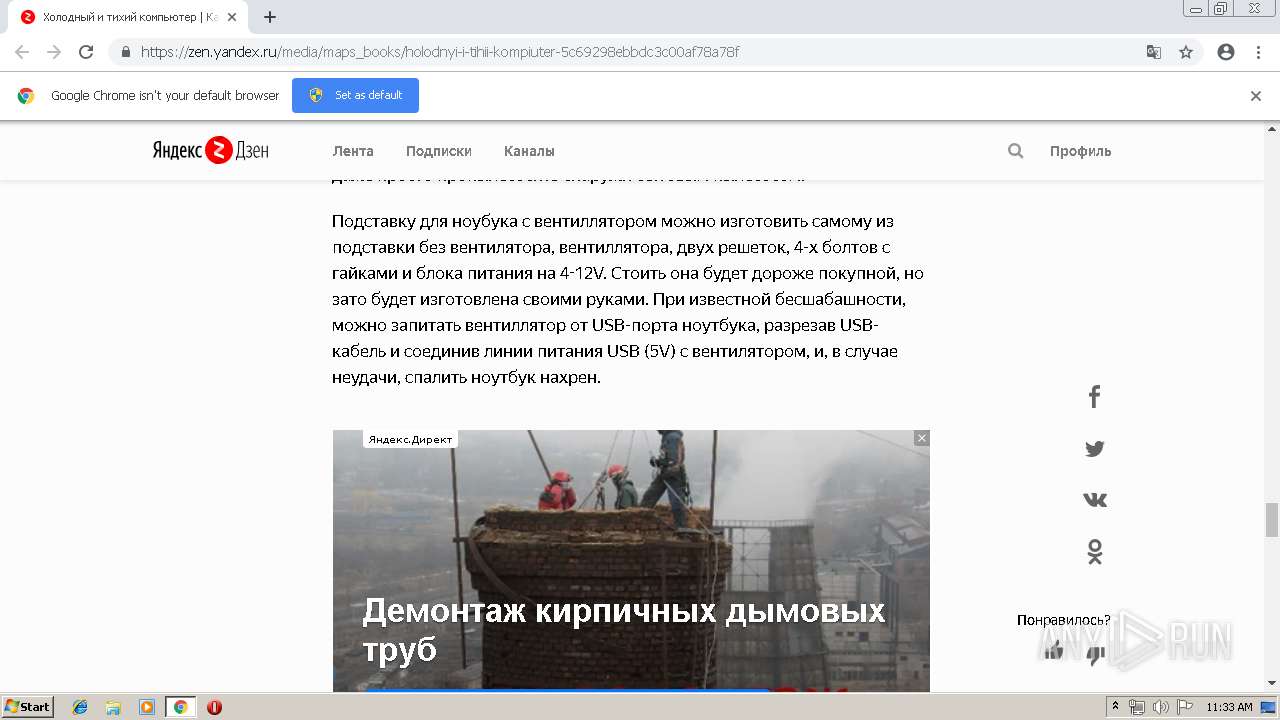The image size is (1280, 720).
Task: Open the Opera taskbar icon
Action: pyautogui.click(x=214, y=707)
